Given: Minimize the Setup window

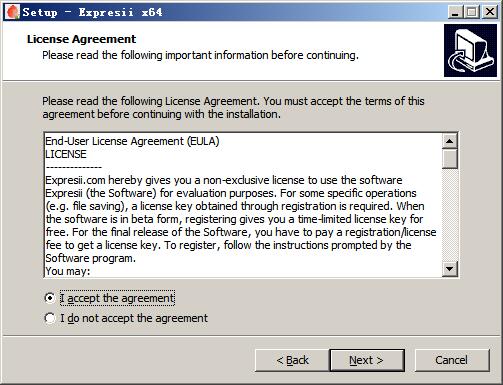Looking at the screenshot, I should pyautogui.click(x=455, y=12).
